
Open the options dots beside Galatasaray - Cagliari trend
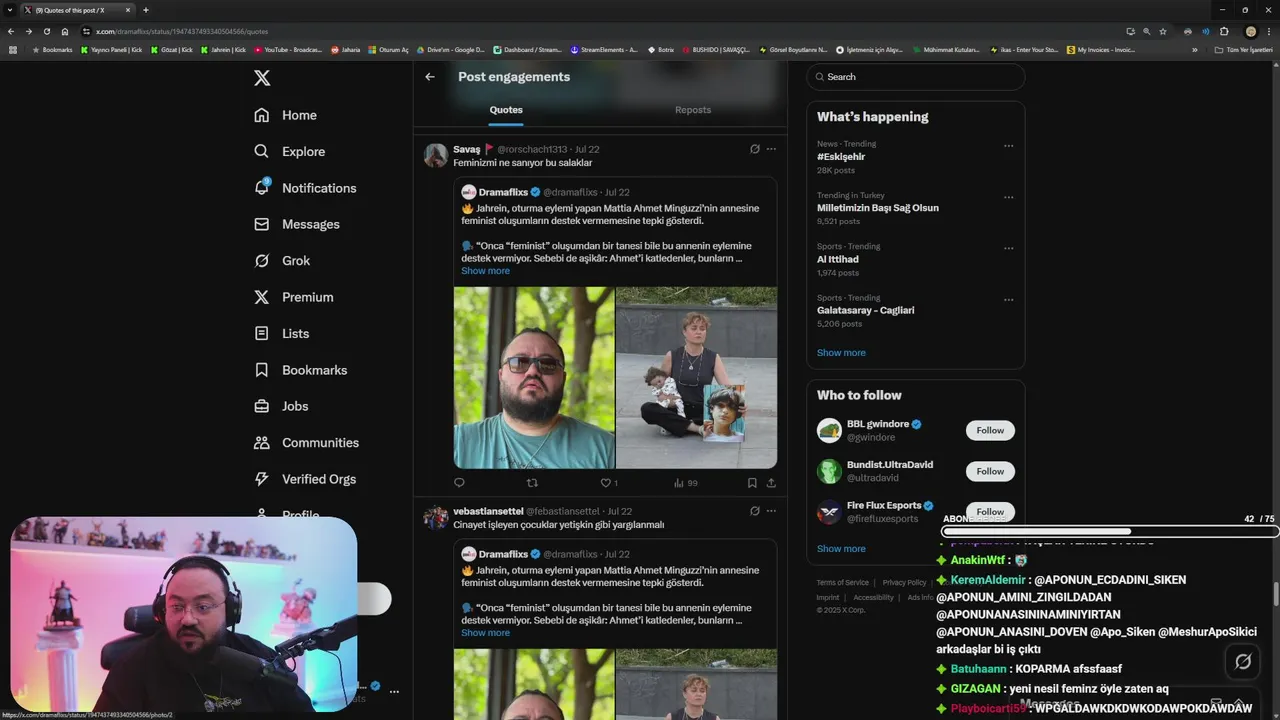click(1008, 299)
